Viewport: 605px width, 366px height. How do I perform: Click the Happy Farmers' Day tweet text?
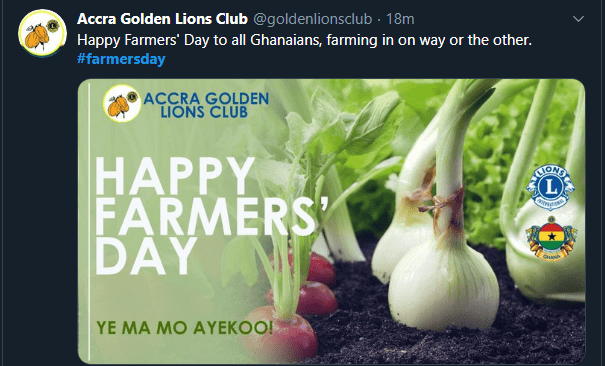tap(304, 40)
